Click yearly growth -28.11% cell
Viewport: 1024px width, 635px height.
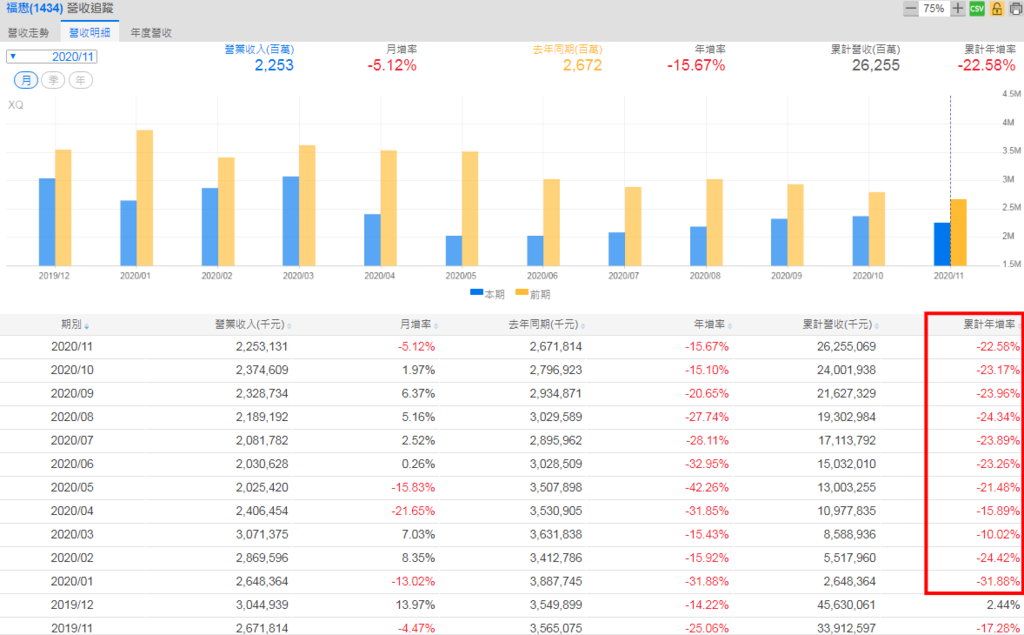[x=707, y=440]
